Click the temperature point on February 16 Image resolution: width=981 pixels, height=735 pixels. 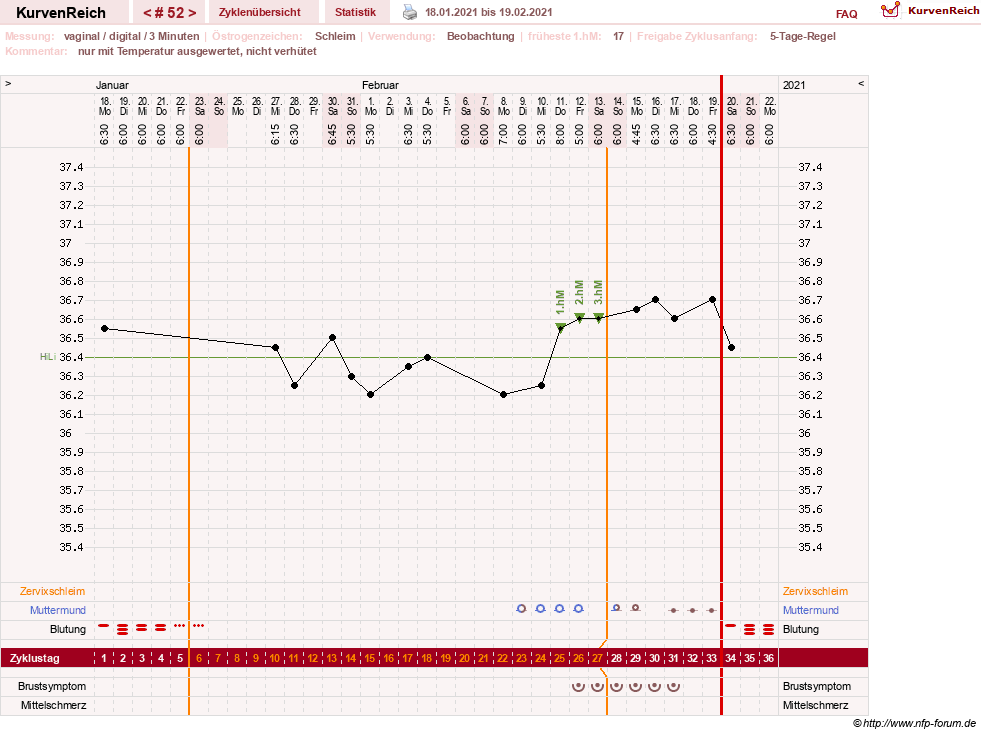point(656,300)
